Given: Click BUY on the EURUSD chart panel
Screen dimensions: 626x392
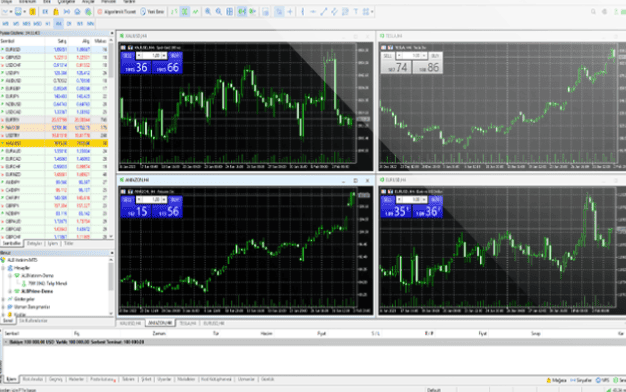Looking at the screenshot, I should (436, 199).
